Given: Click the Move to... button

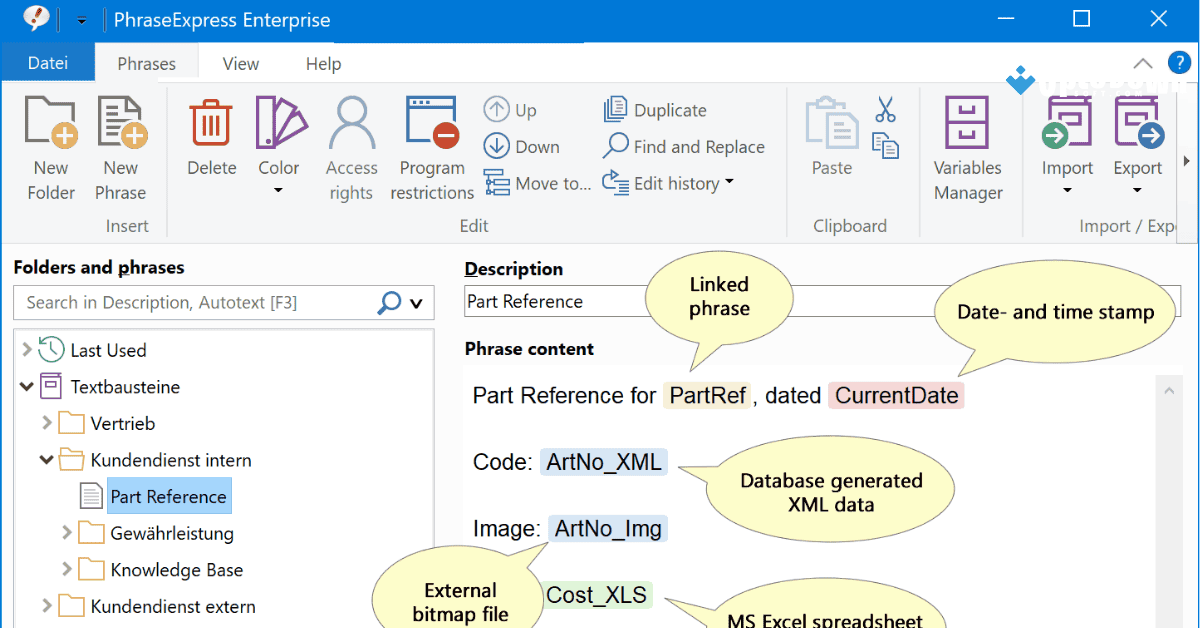Looking at the screenshot, I should (538, 183).
